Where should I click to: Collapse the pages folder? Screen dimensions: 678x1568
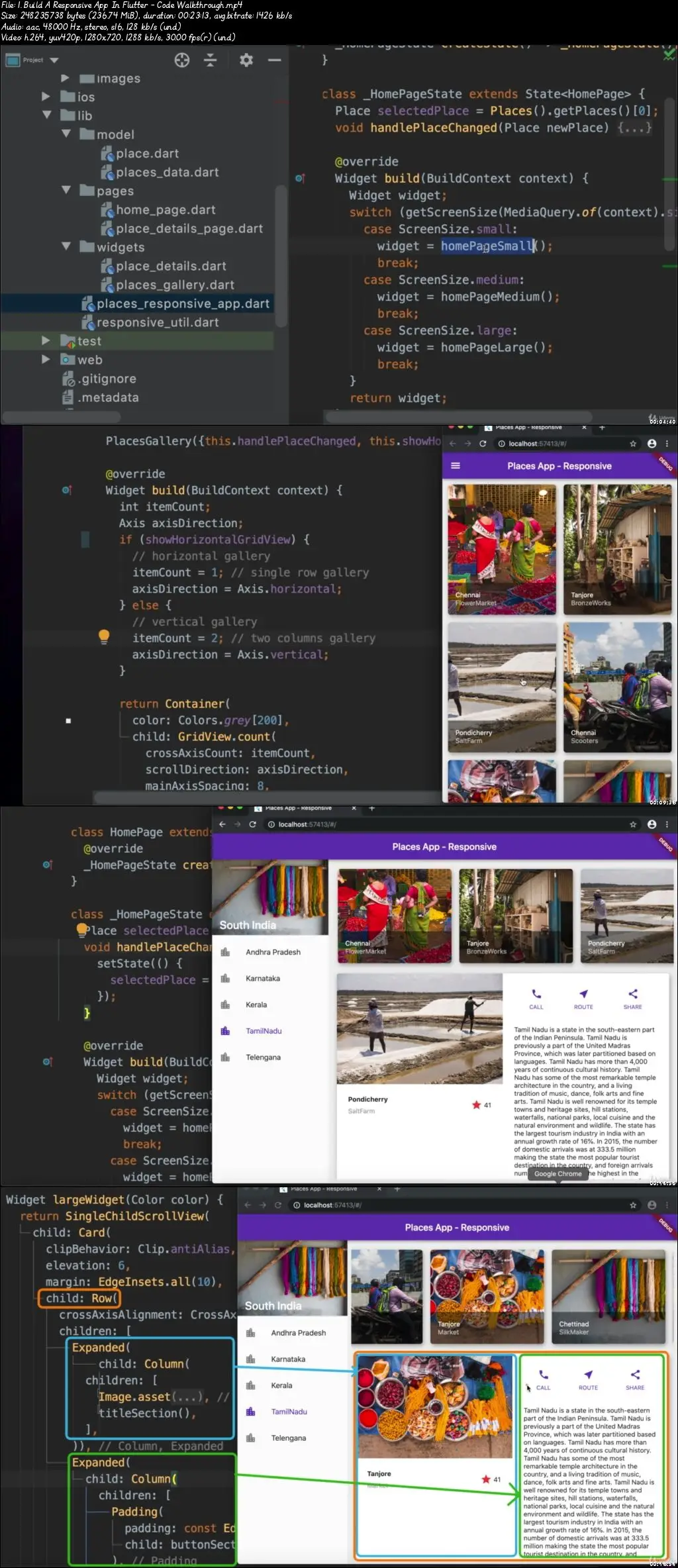pos(66,190)
